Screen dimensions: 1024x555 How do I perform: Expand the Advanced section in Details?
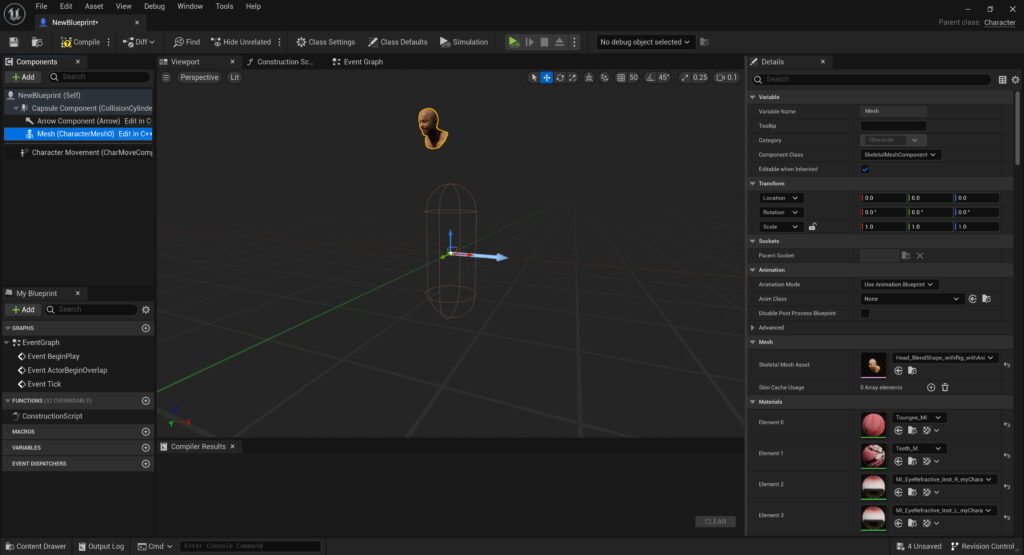pos(753,327)
